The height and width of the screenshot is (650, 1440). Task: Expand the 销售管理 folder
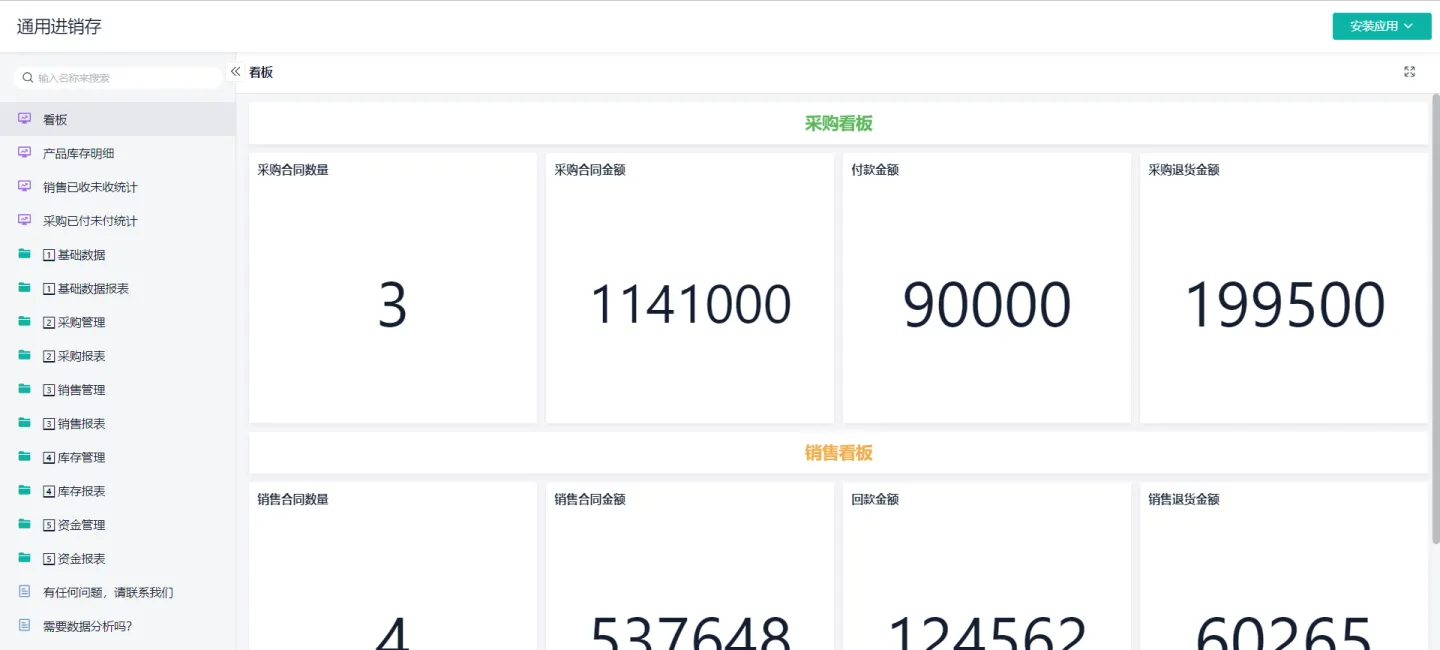click(118, 390)
